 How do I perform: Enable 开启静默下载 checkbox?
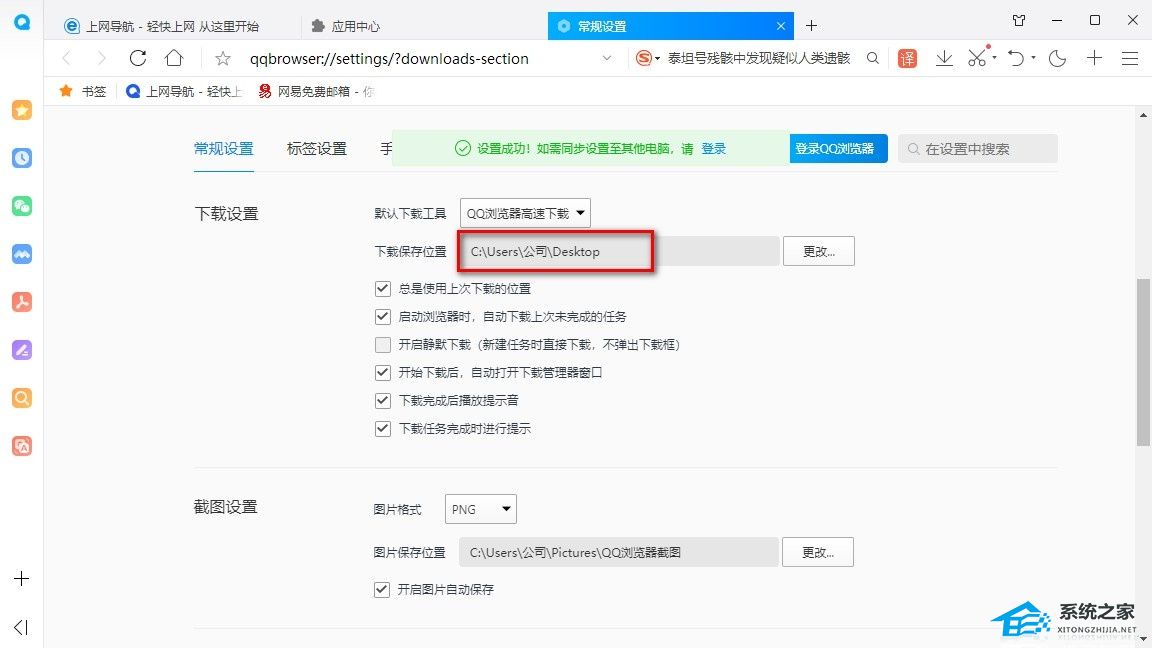coord(383,345)
